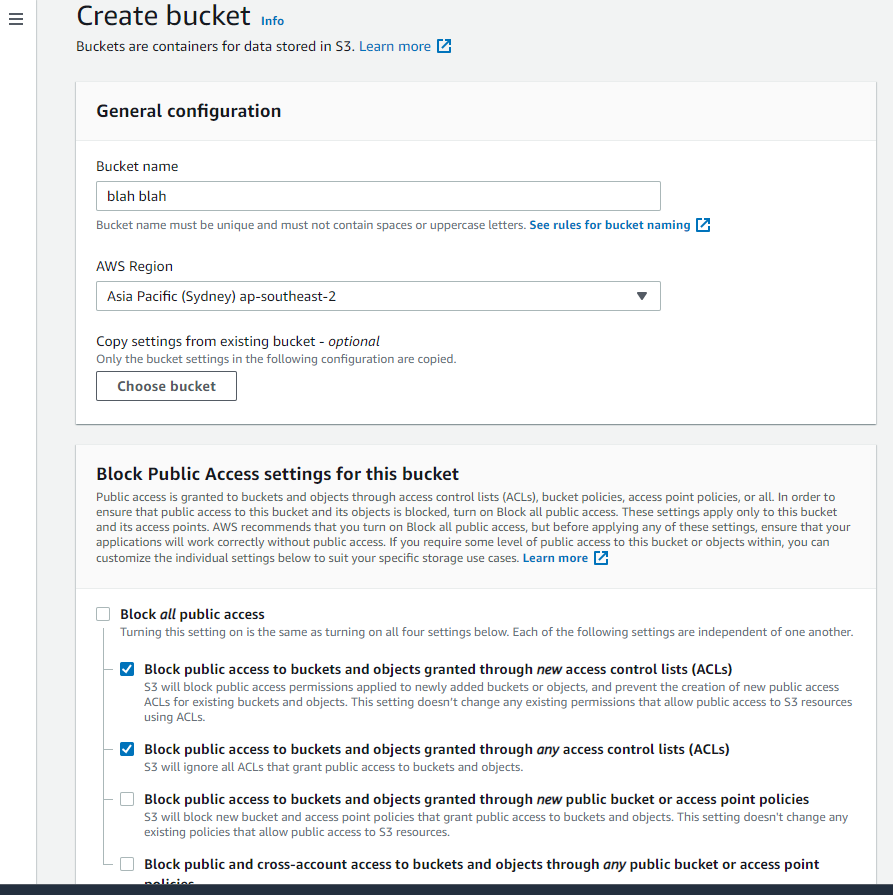Screen dimensions: 893x895
Task: Enable Block all public access checkbox
Action: [103, 614]
